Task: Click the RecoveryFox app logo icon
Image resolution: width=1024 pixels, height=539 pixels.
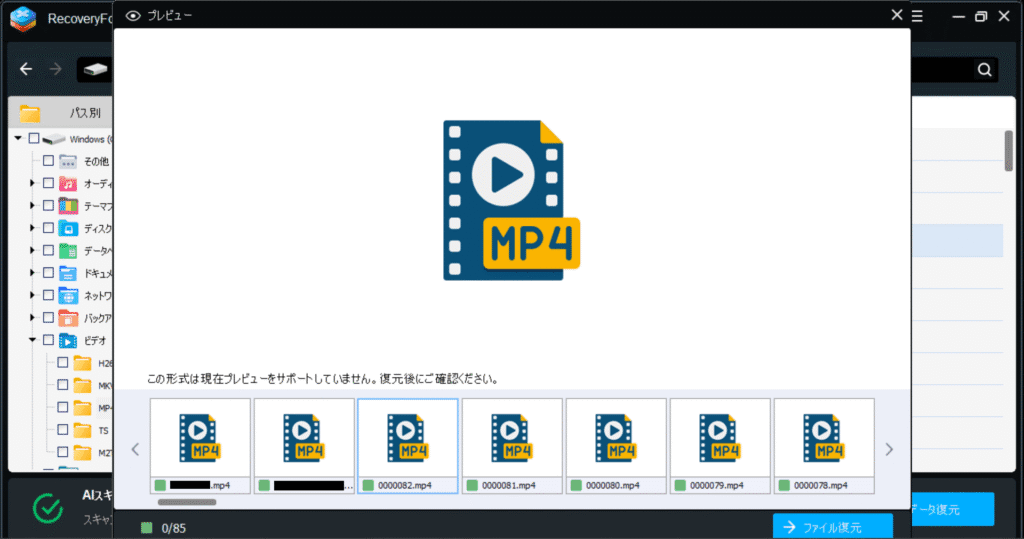Action: tap(23, 18)
